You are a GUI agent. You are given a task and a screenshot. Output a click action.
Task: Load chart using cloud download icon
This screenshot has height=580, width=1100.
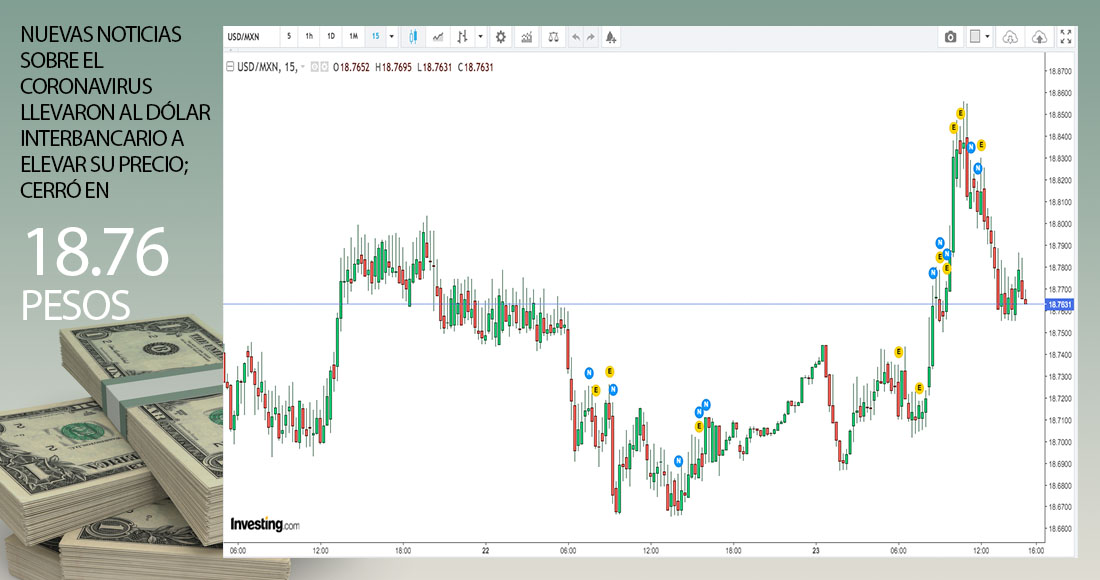coord(1010,37)
